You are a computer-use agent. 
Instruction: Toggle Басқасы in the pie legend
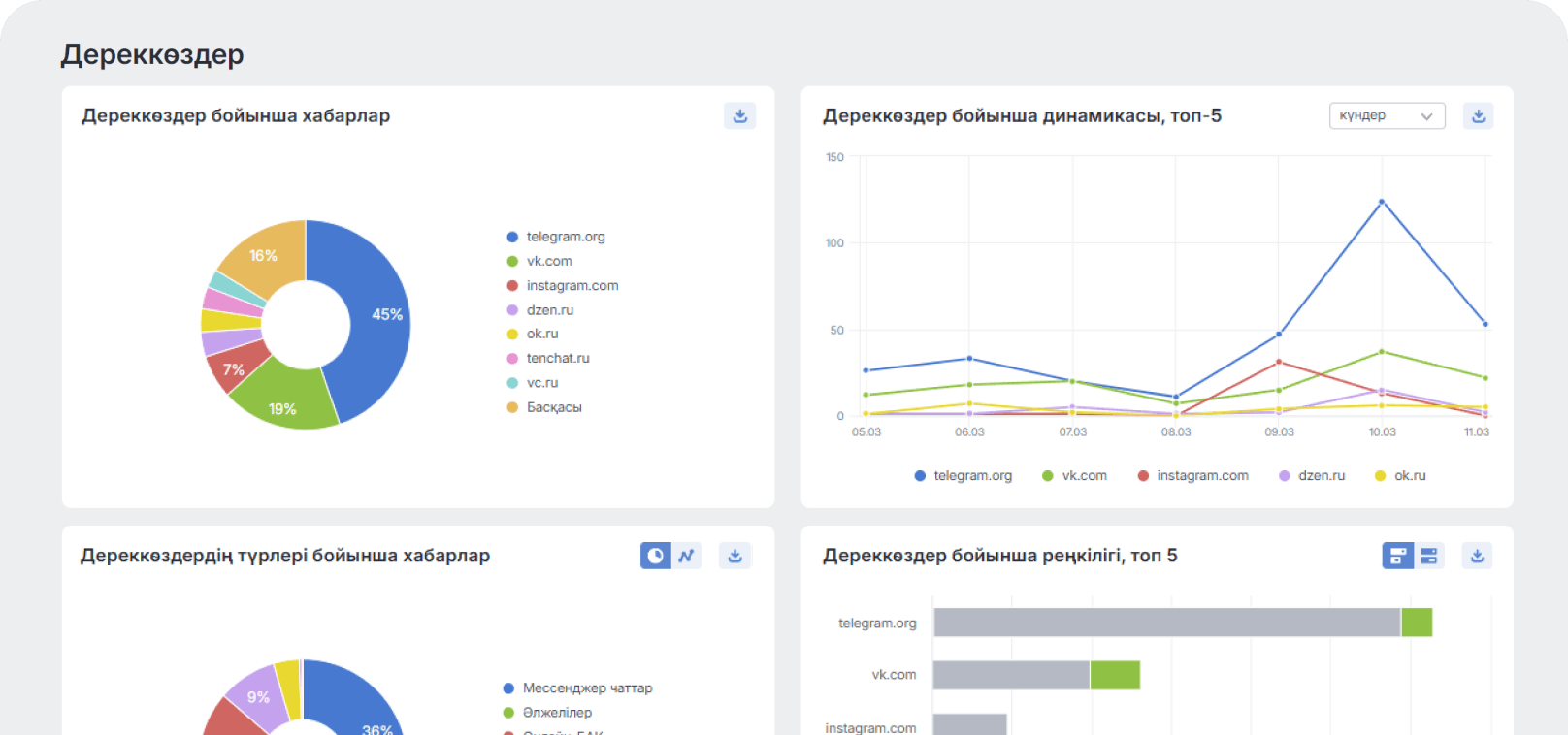point(544,407)
